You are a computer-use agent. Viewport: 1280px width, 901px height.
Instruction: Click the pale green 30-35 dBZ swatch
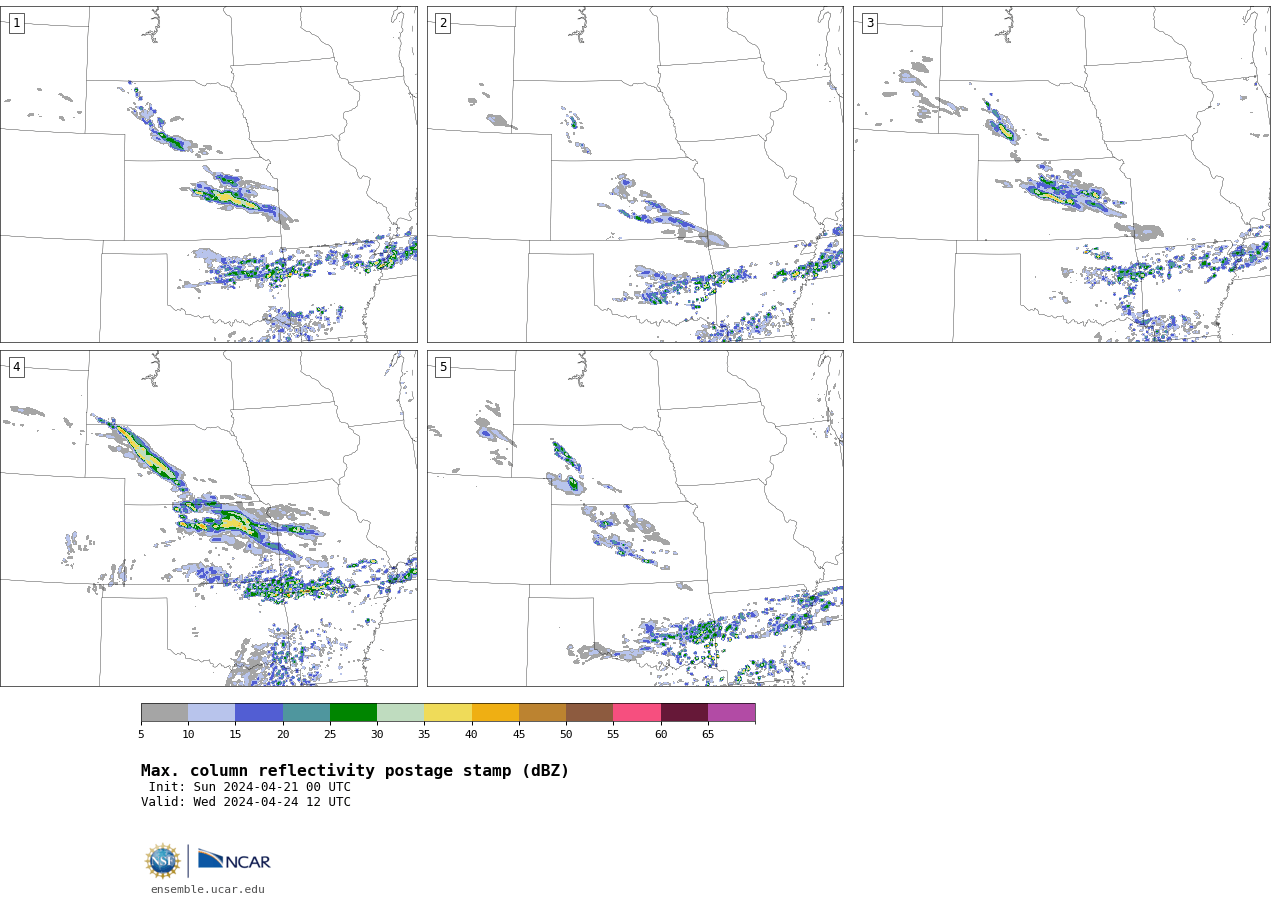pyautogui.click(x=400, y=712)
